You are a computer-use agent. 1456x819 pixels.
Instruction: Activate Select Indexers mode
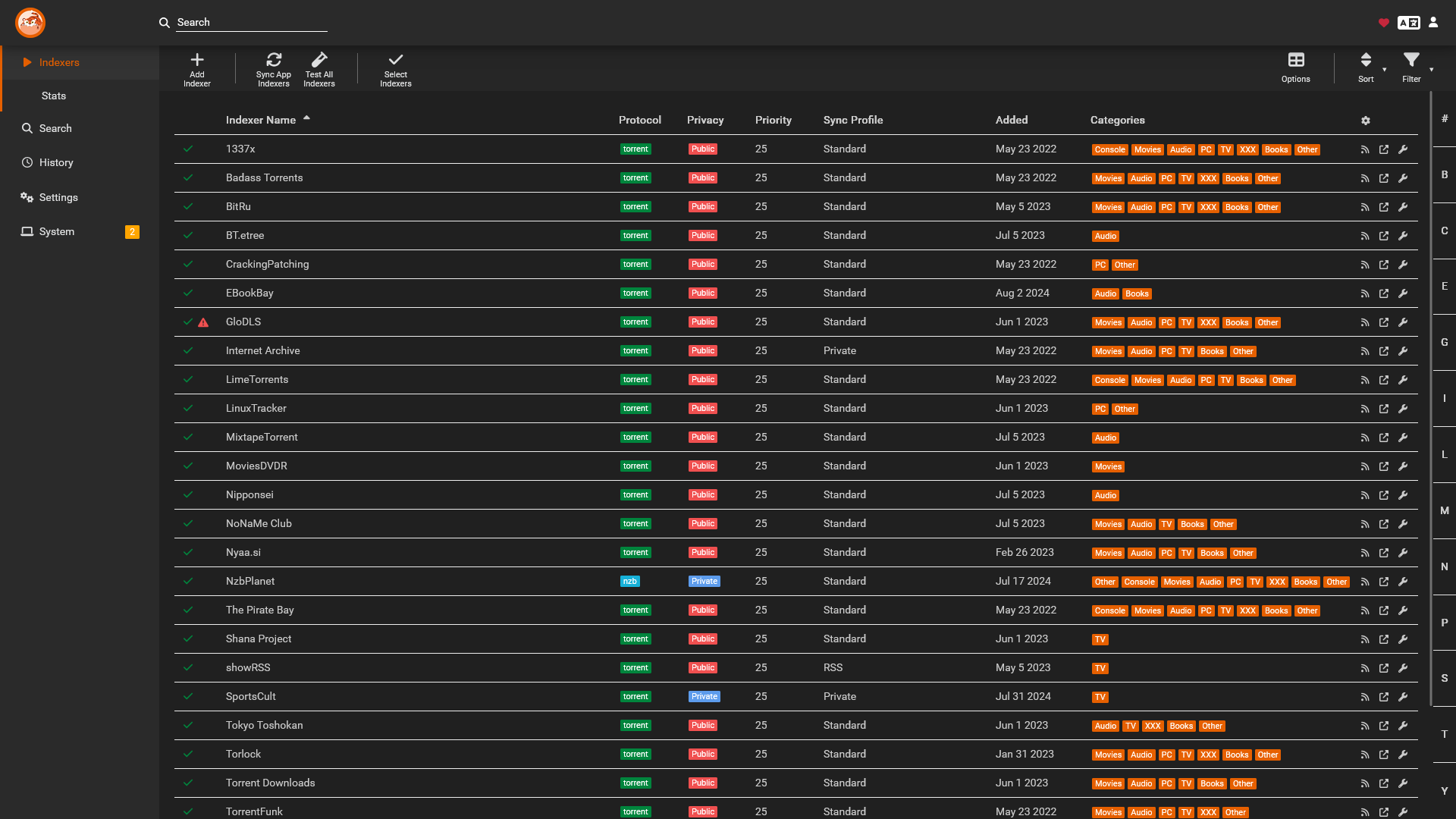click(x=396, y=70)
